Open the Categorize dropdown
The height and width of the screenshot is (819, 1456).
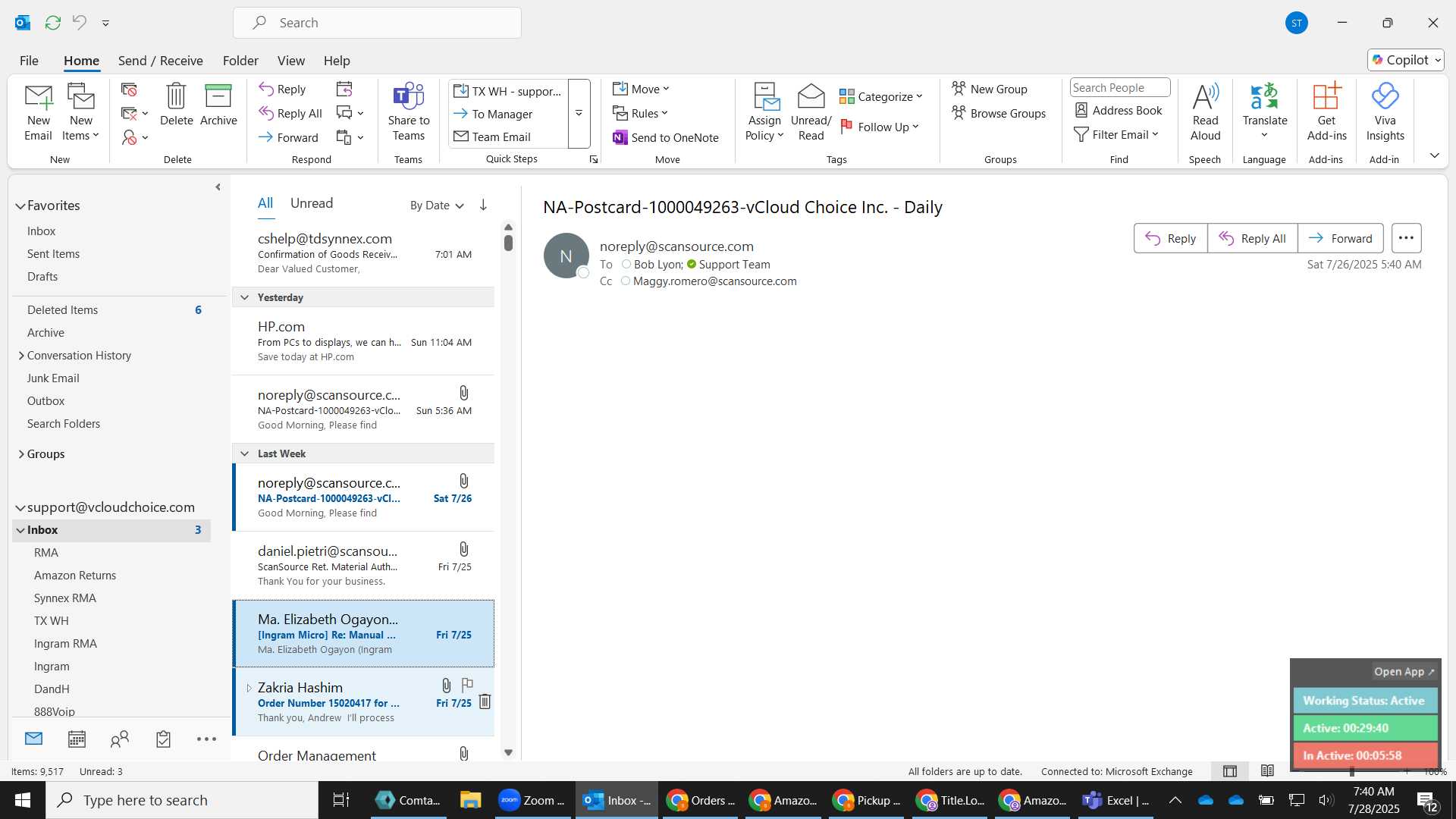881,96
